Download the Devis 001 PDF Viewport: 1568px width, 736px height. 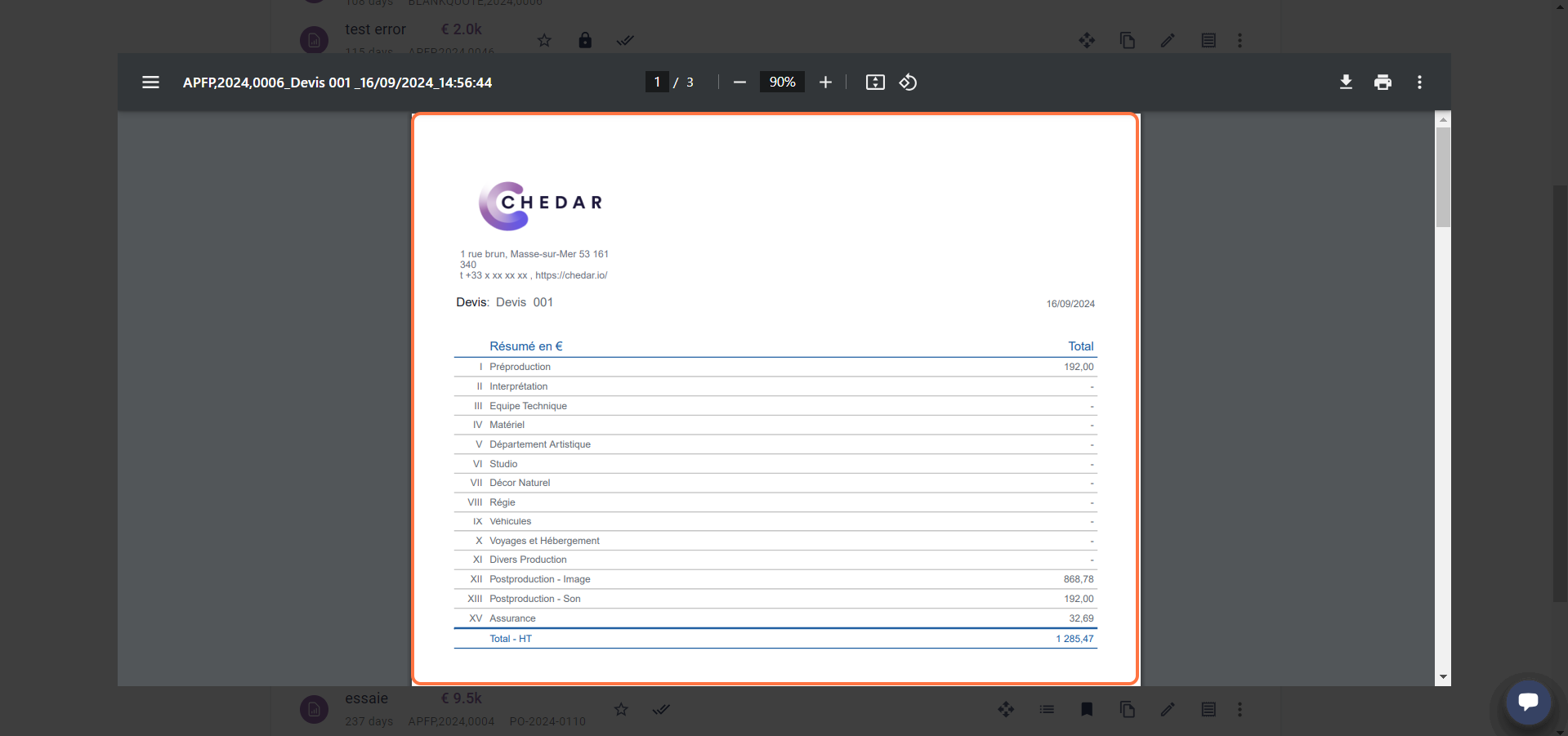tap(1346, 83)
